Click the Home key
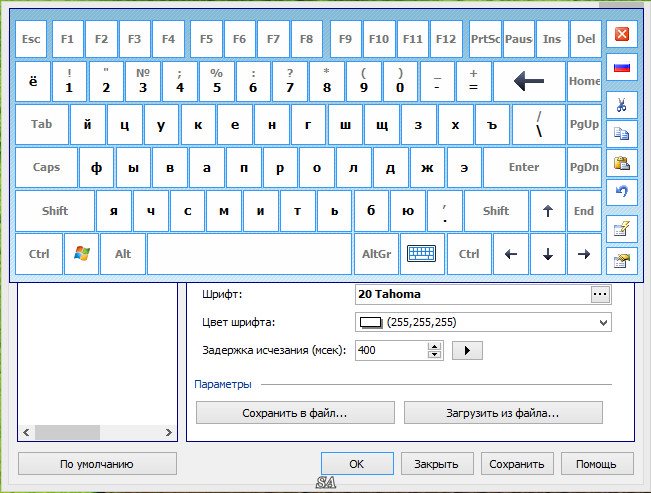The height and width of the screenshot is (493, 651). click(x=584, y=81)
